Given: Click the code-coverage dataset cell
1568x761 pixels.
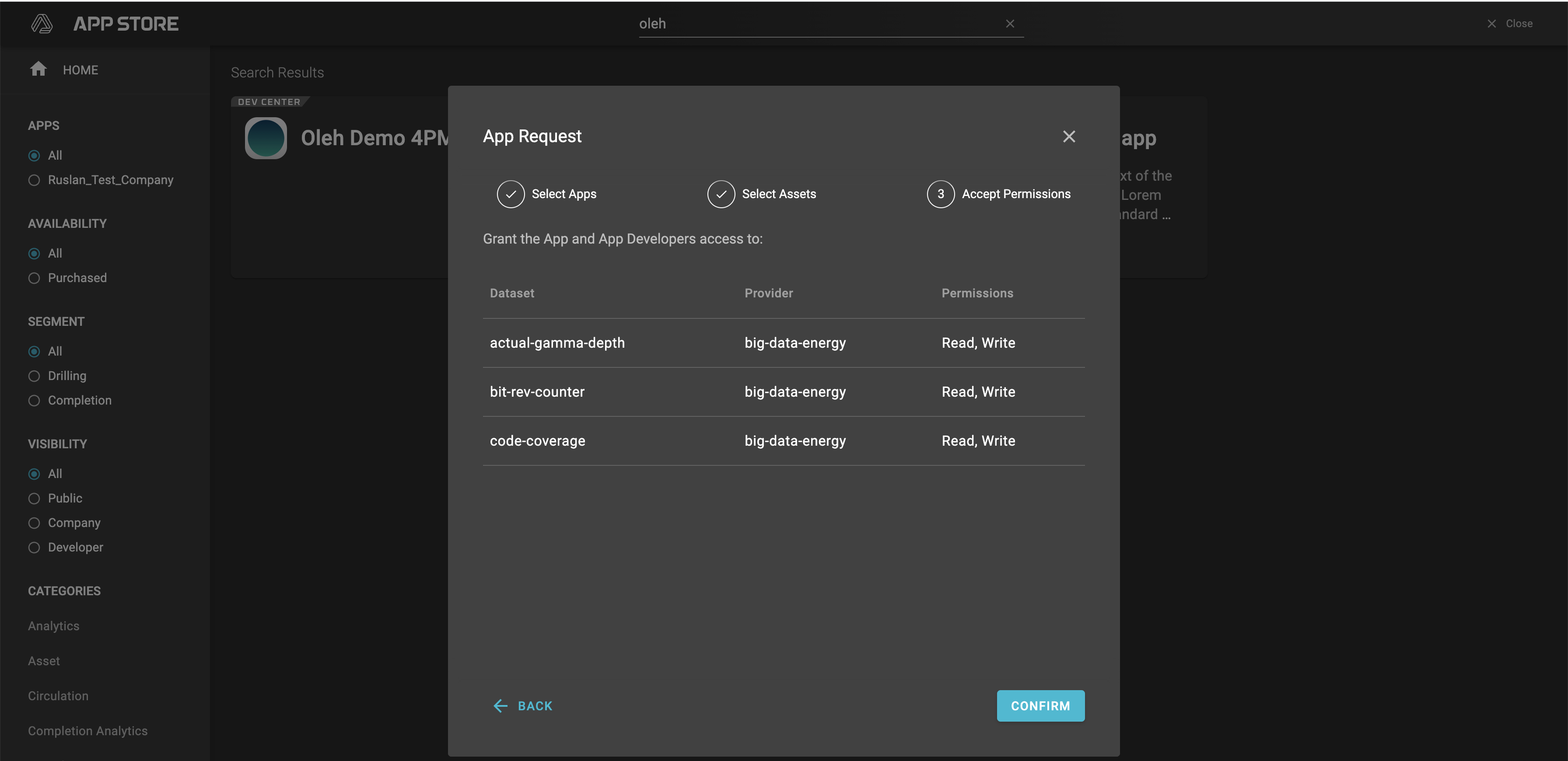Looking at the screenshot, I should pos(538,441).
